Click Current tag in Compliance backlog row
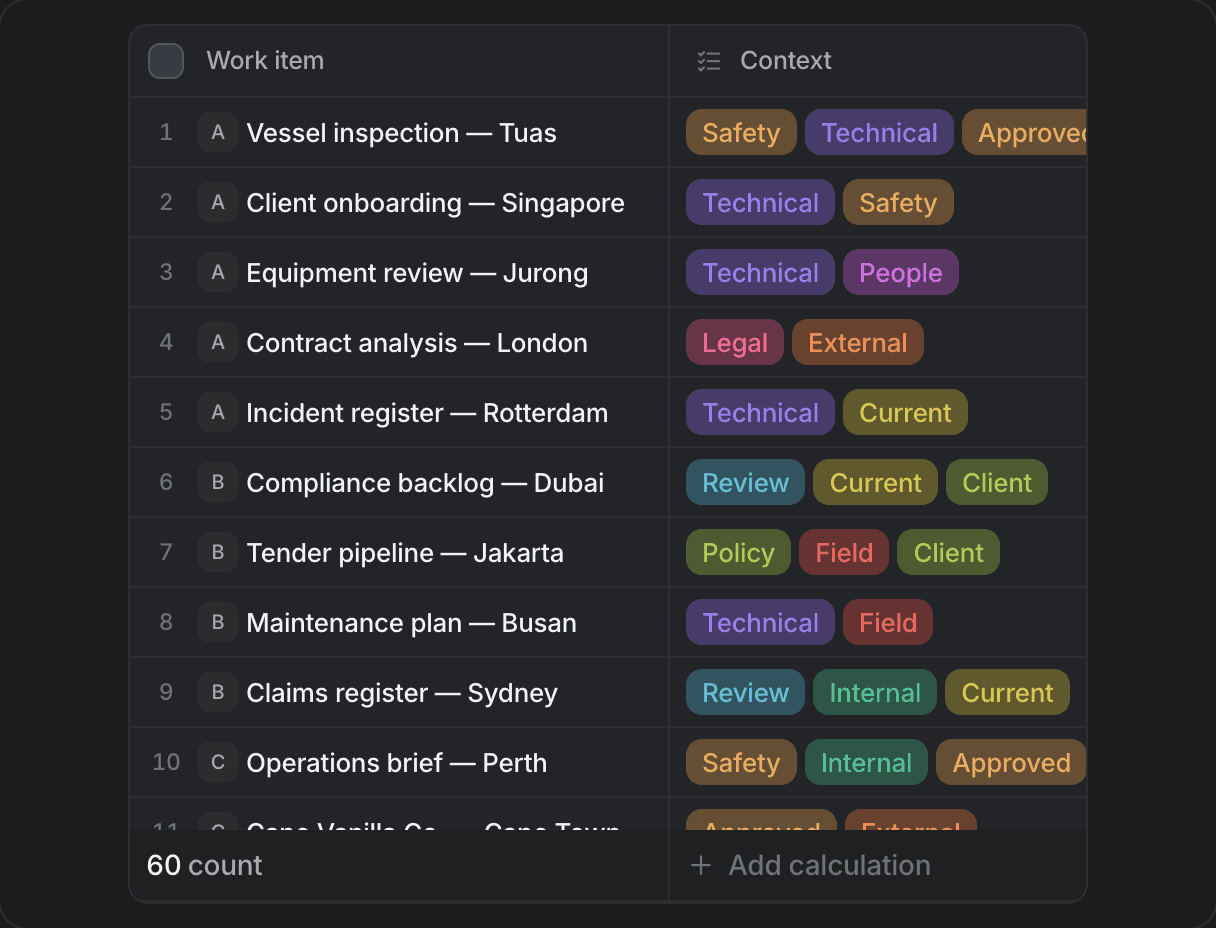Image resolution: width=1216 pixels, height=928 pixels. click(875, 482)
